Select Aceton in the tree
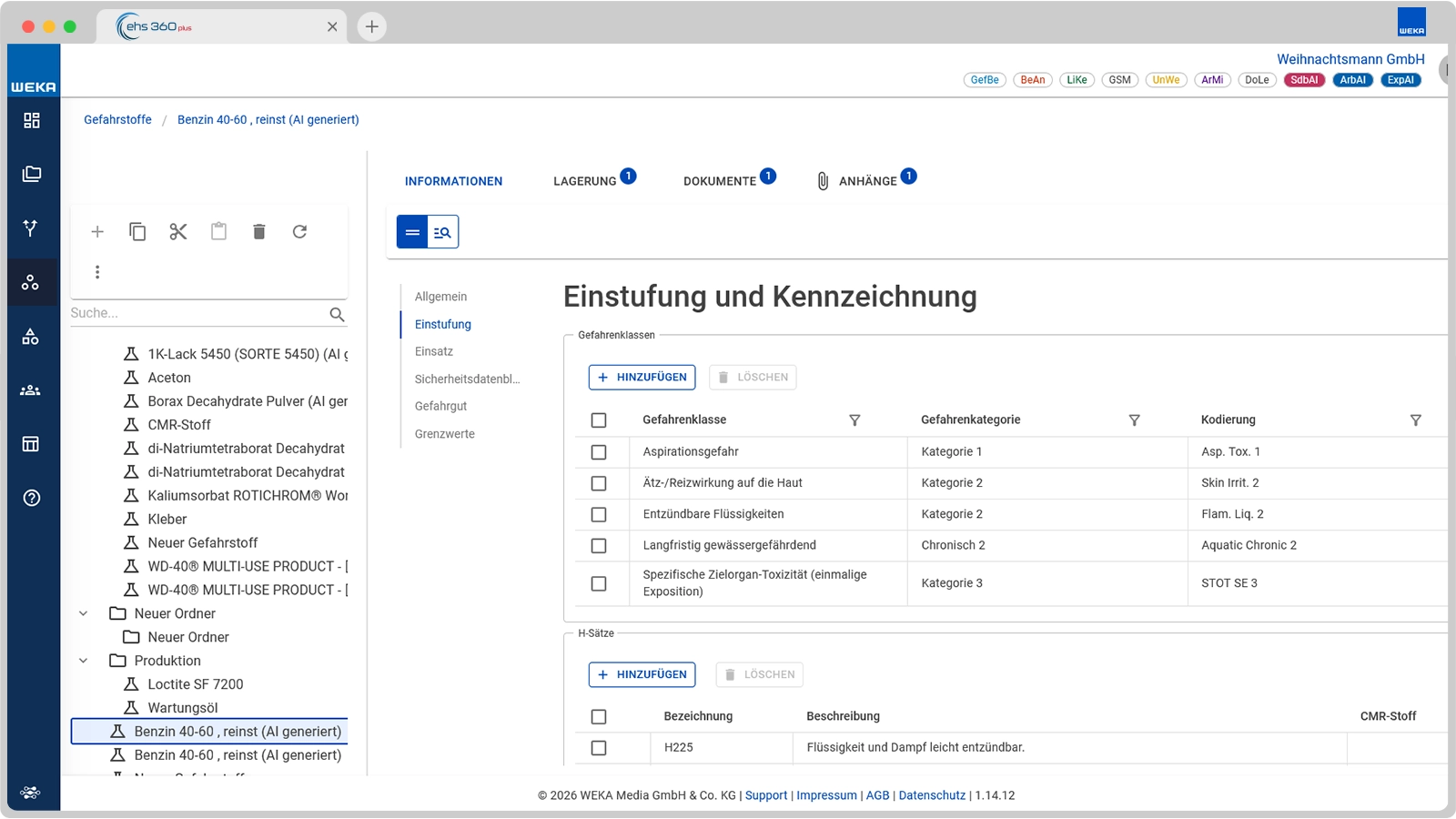The width and height of the screenshot is (1456, 819). click(x=169, y=378)
